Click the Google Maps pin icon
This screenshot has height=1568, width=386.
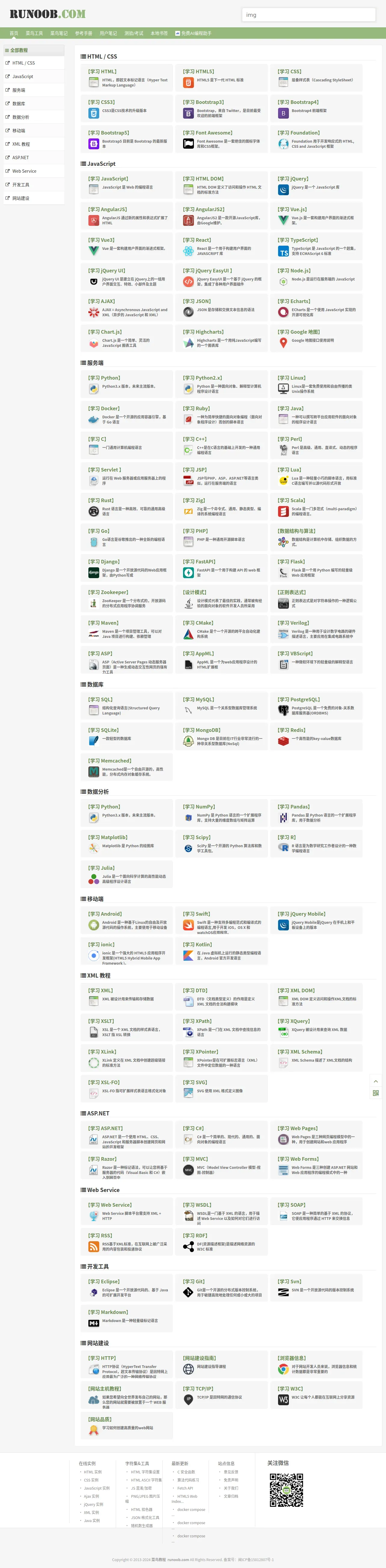(283, 343)
